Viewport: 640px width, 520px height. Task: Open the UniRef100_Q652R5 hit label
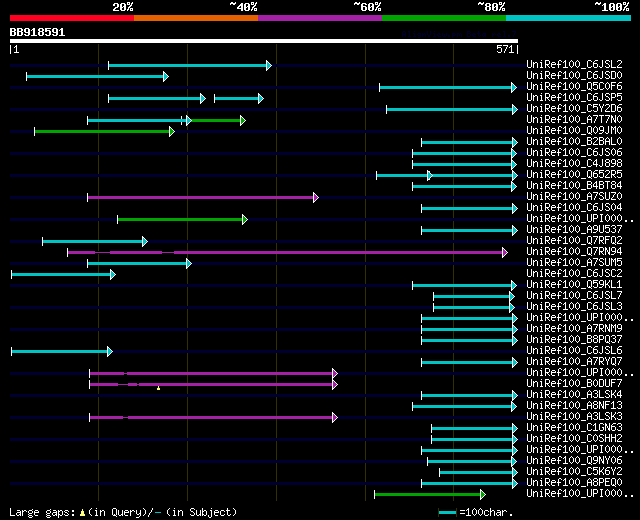574,174
